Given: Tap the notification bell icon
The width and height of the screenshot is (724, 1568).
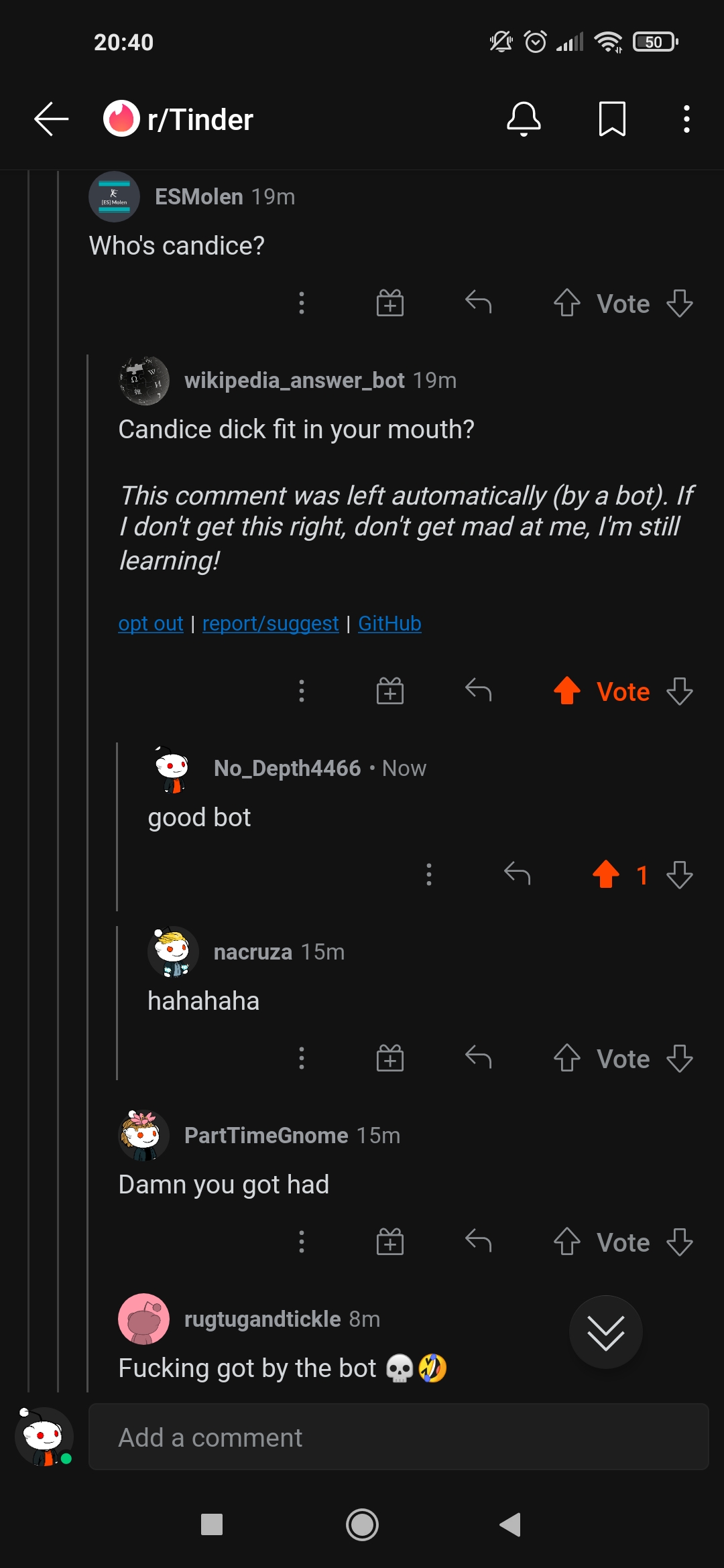Looking at the screenshot, I should tap(524, 119).
